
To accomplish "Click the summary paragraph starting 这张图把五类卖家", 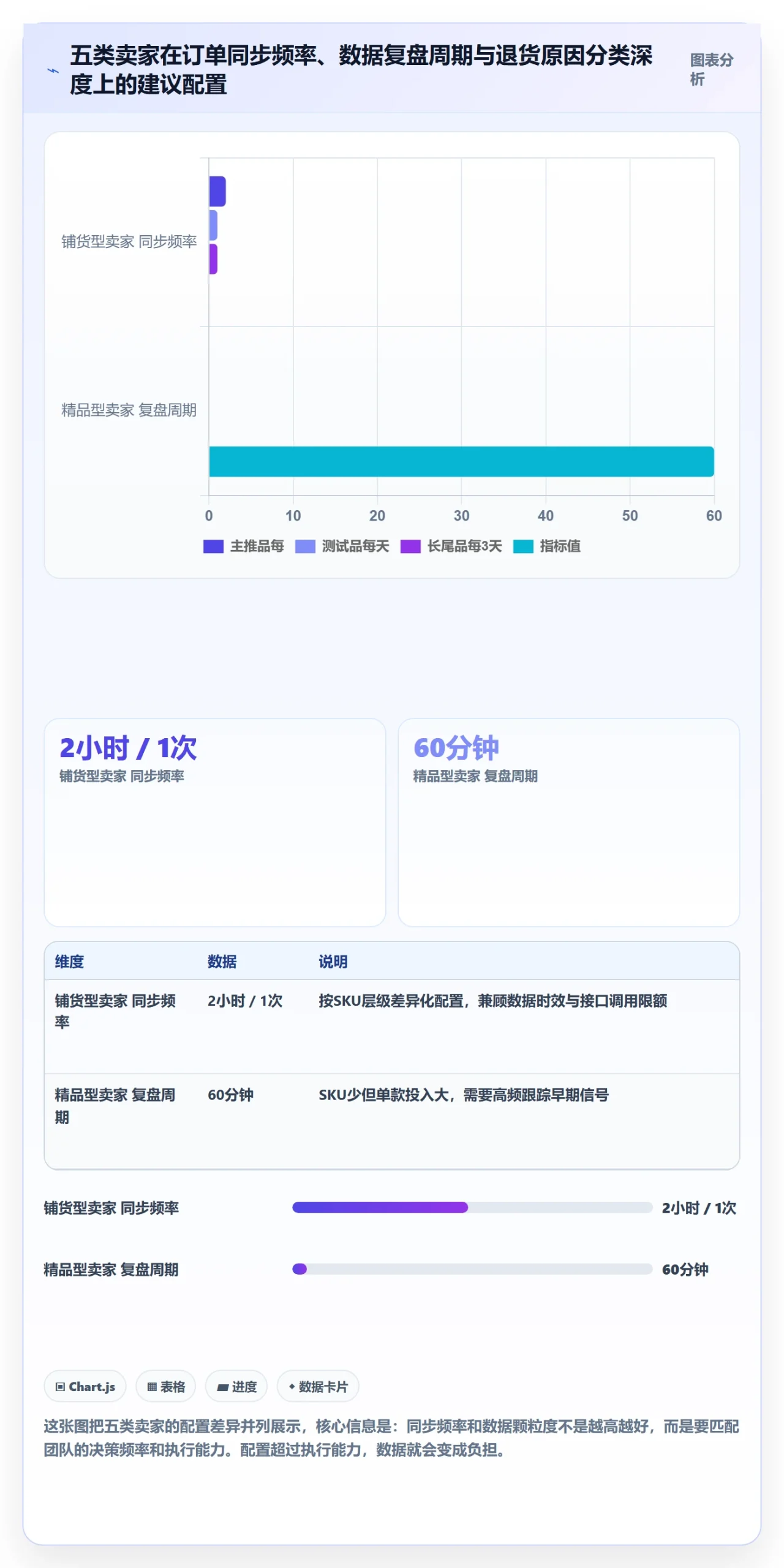I will pyautogui.click(x=391, y=1438).
